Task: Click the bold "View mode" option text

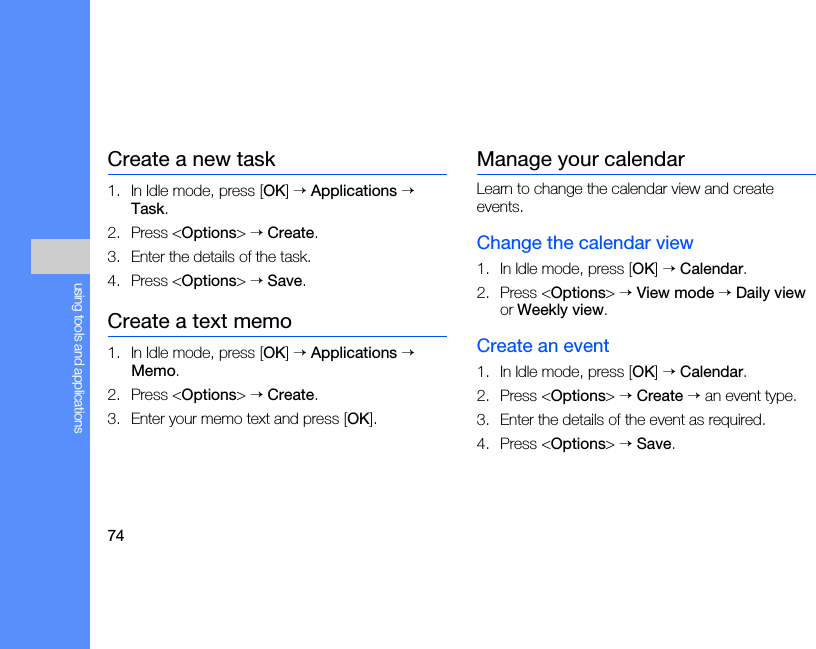Action: click(x=675, y=293)
